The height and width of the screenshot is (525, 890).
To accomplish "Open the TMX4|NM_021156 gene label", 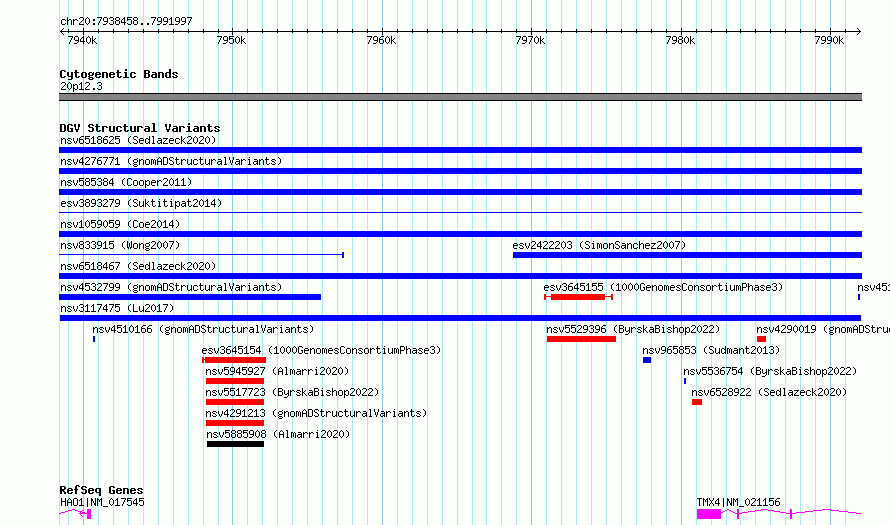I will tap(738, 502).
